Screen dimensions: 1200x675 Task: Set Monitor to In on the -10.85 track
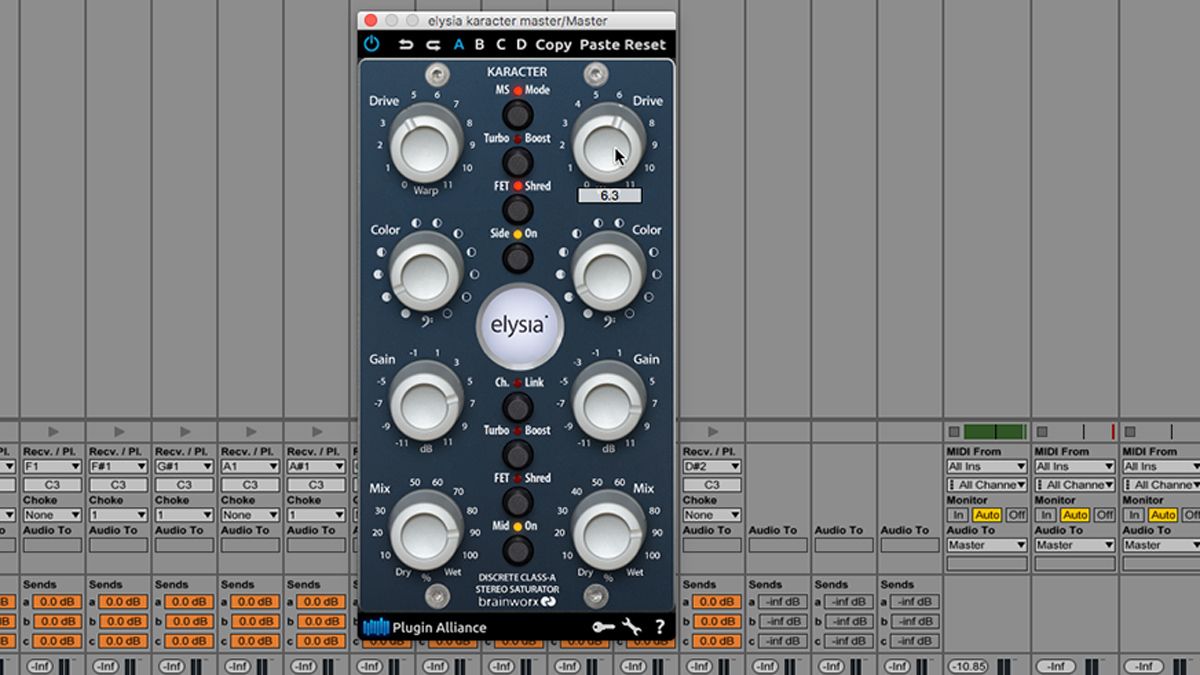click(958, 515)
